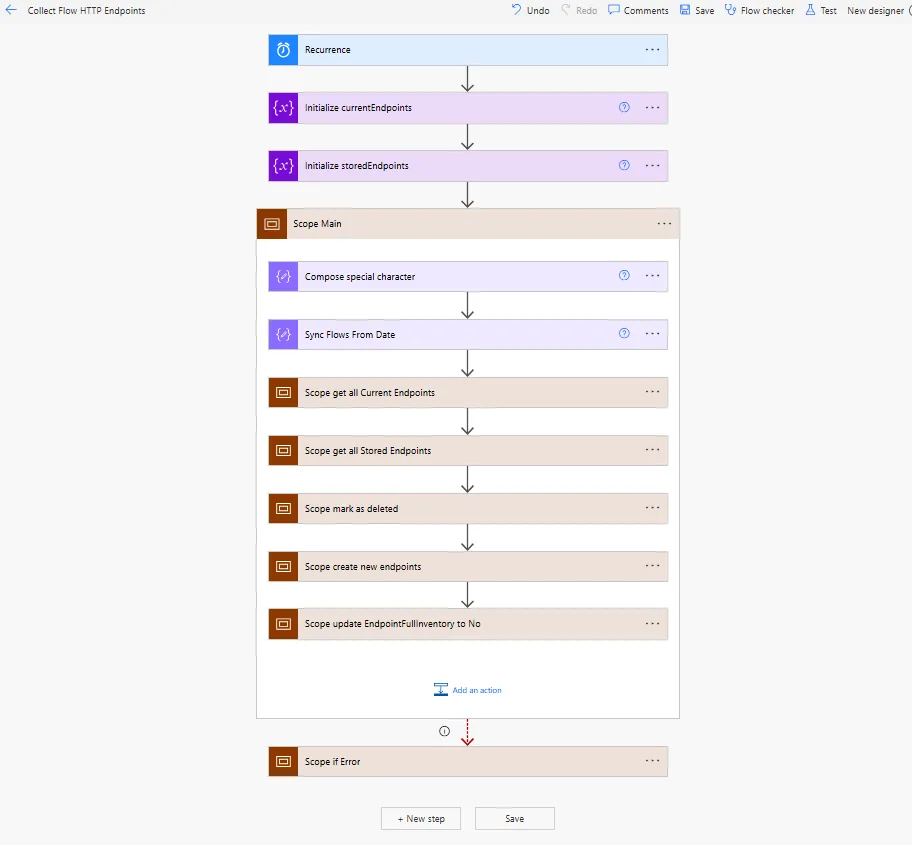Click the Scope mark as deleted icon
Screen dimensions: 912x845
tap(283, 508)
